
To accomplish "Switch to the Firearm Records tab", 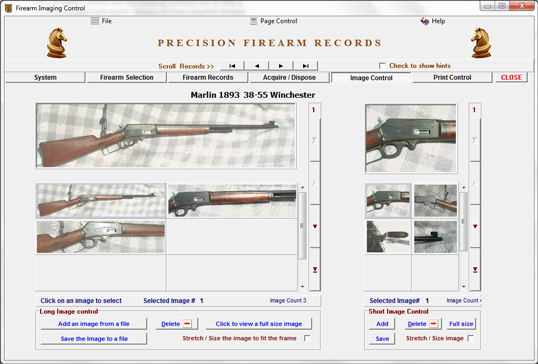I will tap(208, 78).
